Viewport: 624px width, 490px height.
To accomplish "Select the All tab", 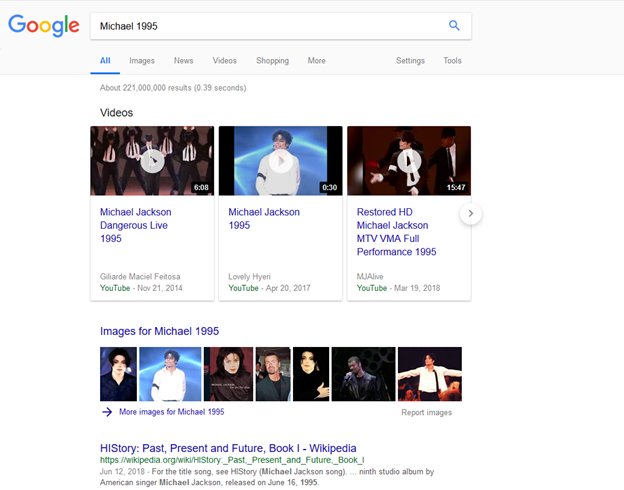I will [105, 61].
